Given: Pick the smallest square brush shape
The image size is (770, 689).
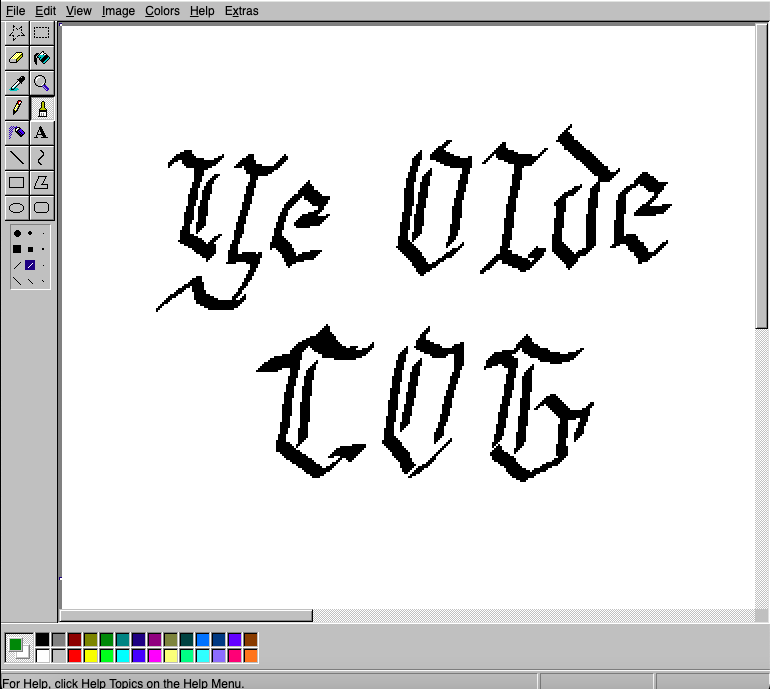Looking at the screenshot, I should click(x=43, y=249).
